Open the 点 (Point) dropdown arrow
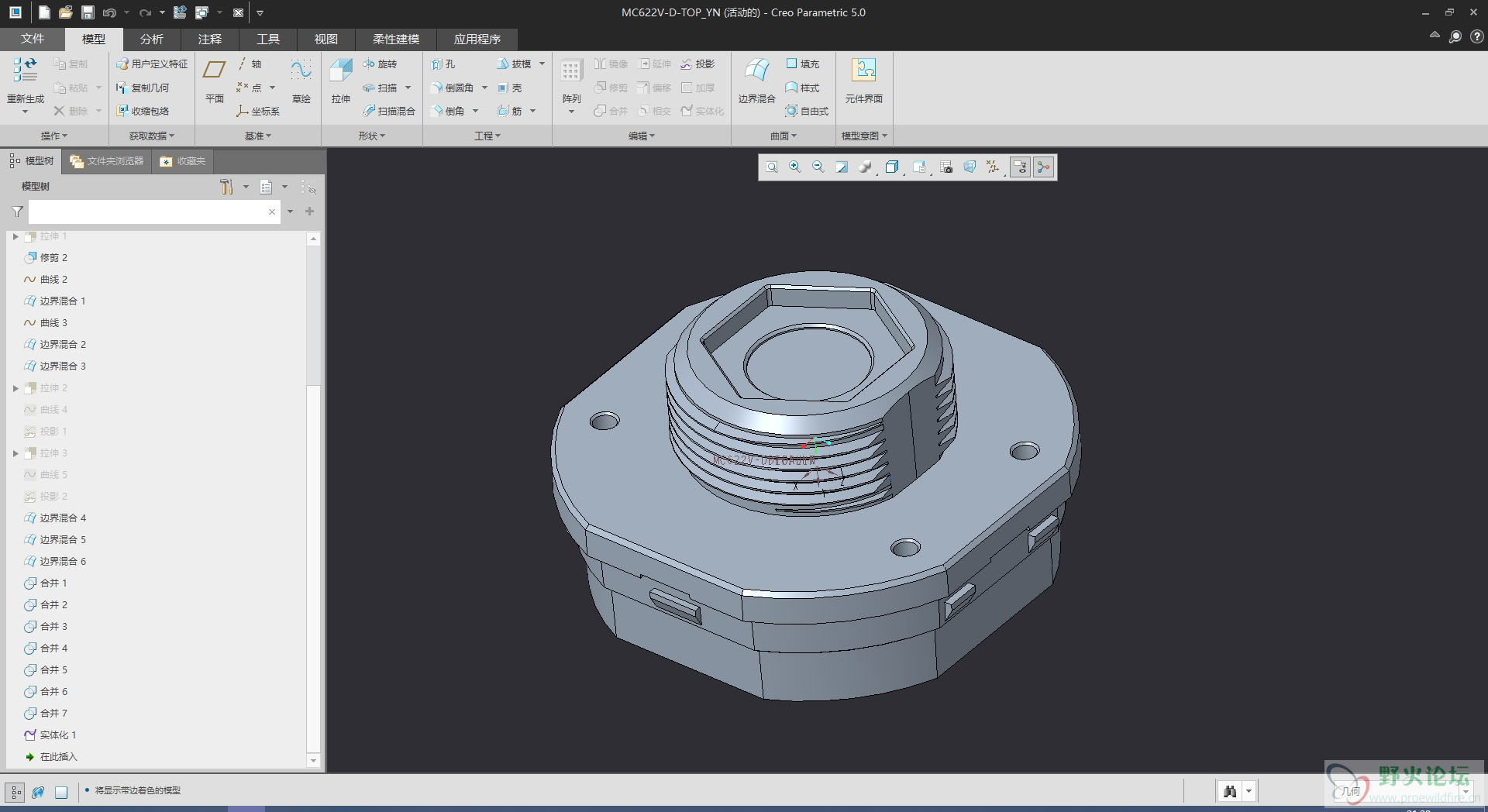The width and height of the screenshot is (1488, 812). [x=273, y=88]
